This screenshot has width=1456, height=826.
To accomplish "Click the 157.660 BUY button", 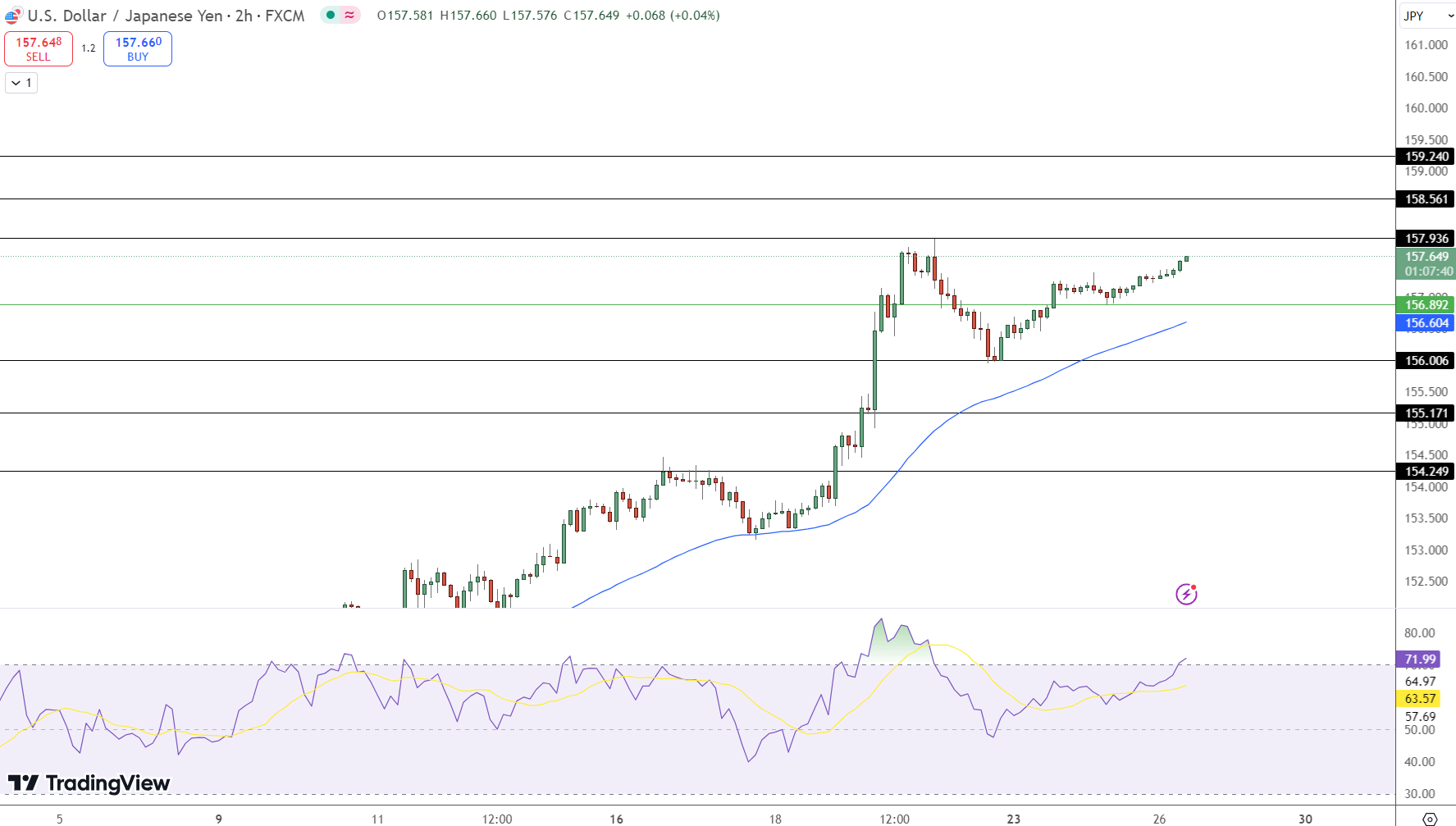I will click(138, 48).
